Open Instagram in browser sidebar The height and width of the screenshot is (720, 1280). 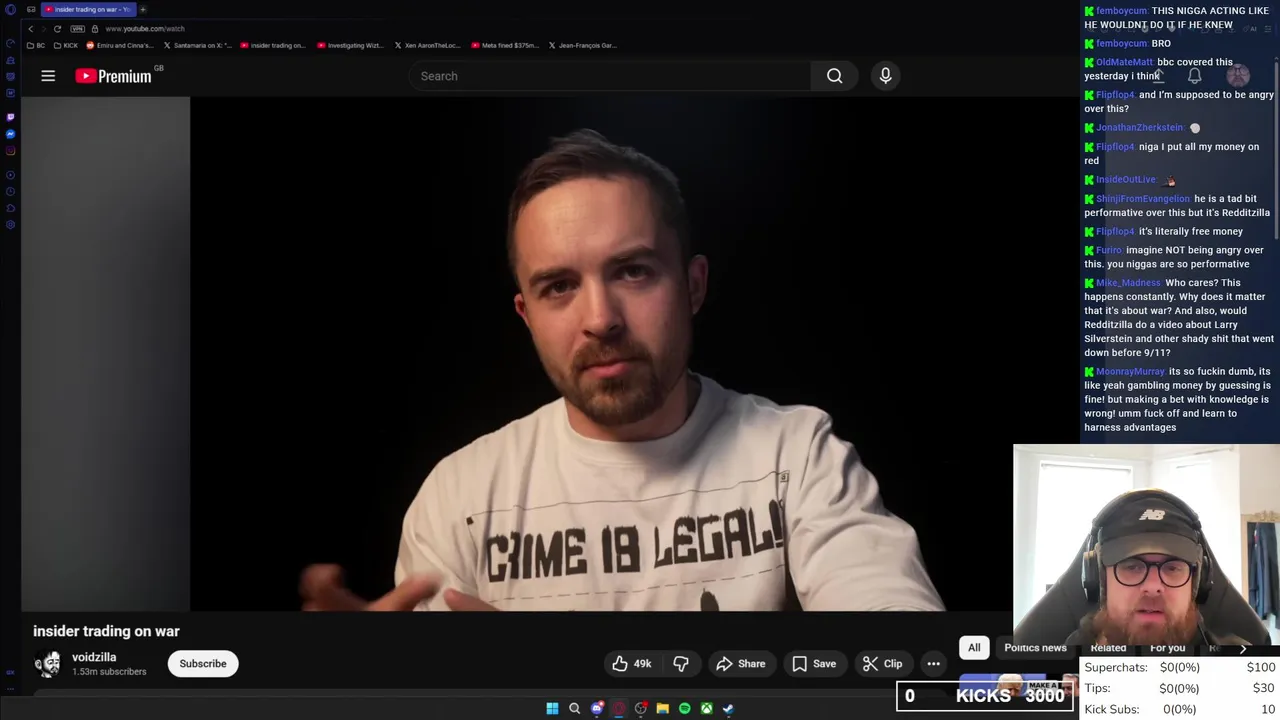(x=11, y=151)
